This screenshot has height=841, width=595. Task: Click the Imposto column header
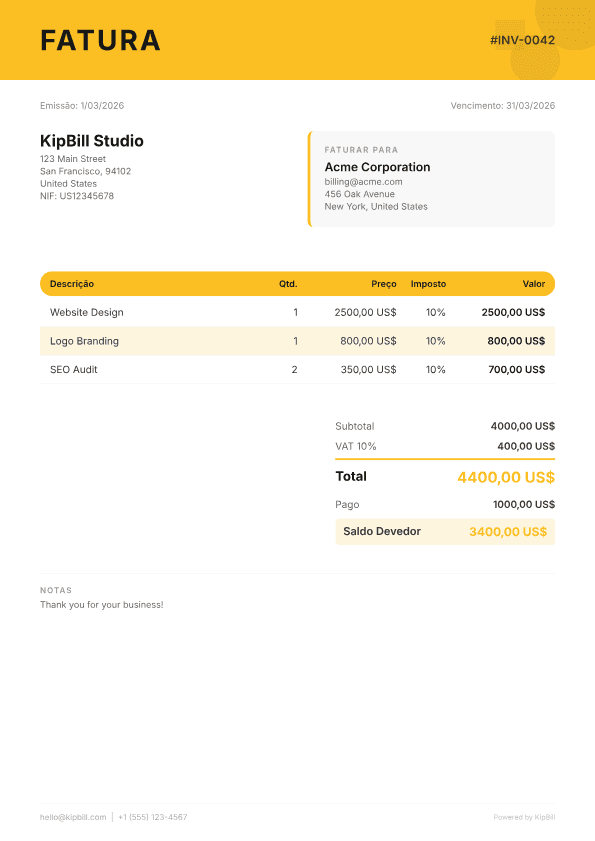tap(428, 284)
